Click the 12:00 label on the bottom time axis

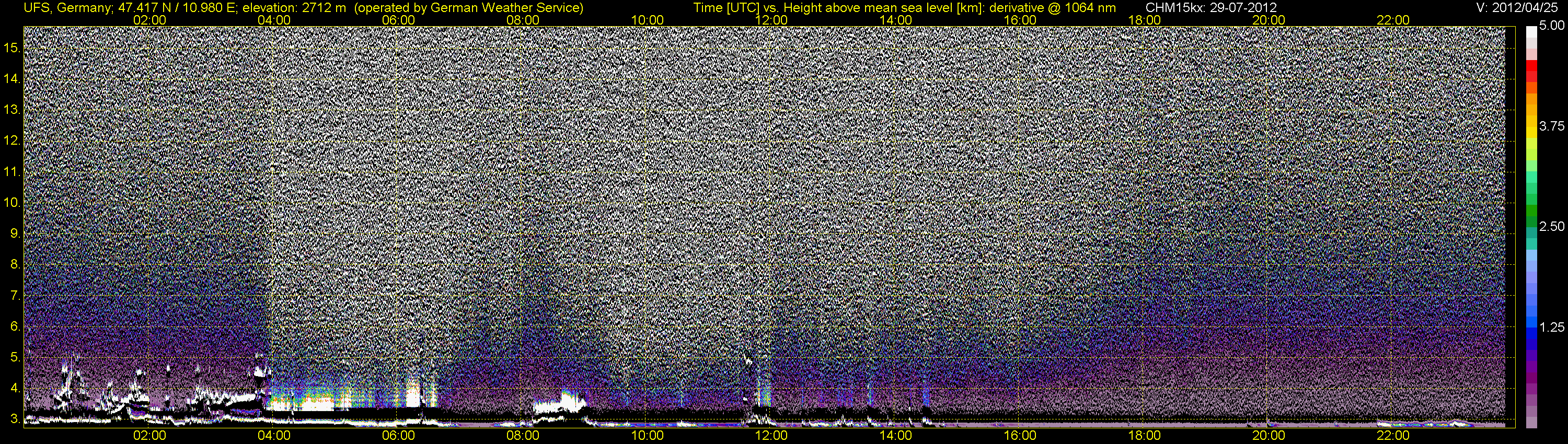click(x=771, y=436)
